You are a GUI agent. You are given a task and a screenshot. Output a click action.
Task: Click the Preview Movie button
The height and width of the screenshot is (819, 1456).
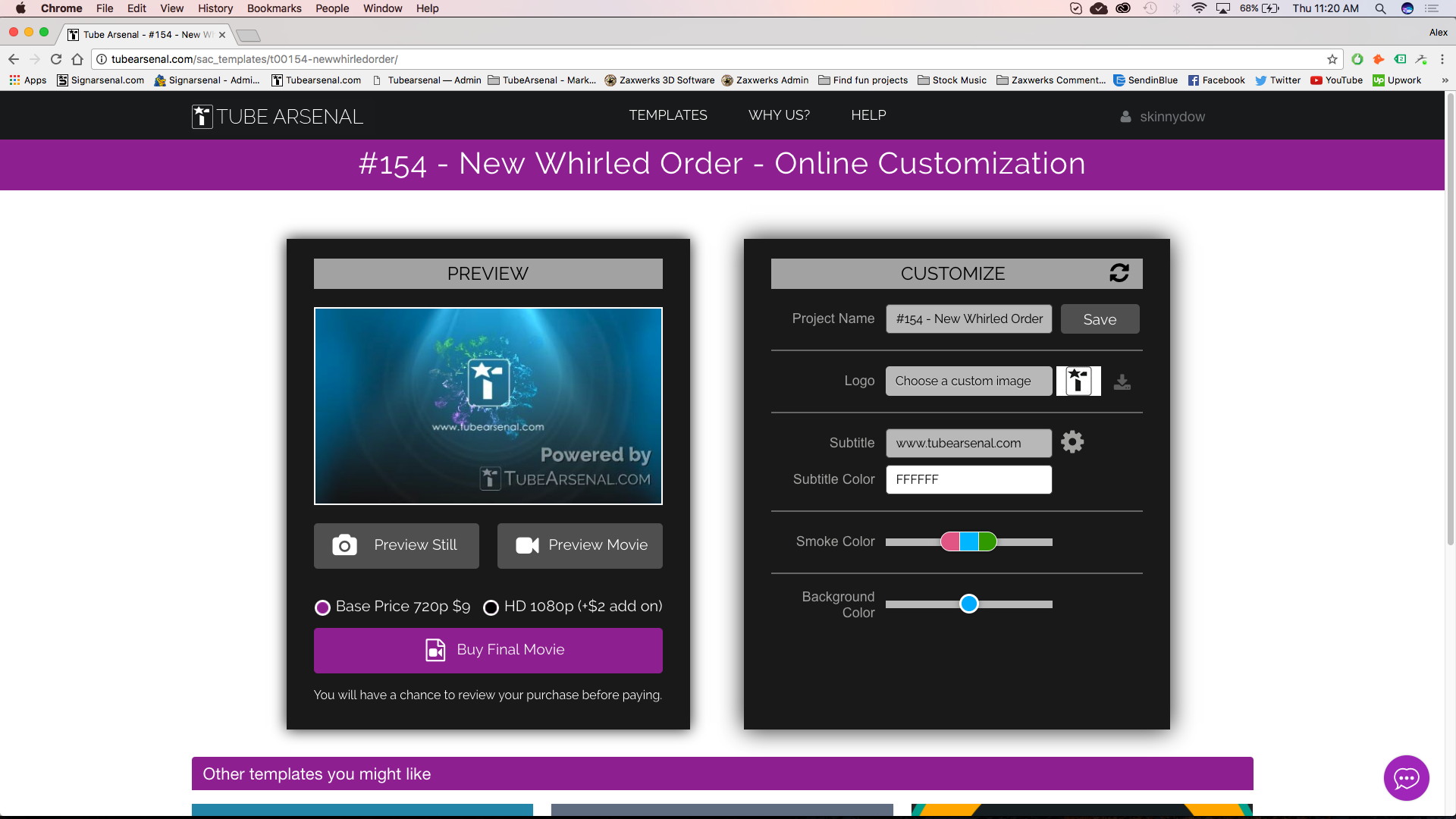[580, 545]
